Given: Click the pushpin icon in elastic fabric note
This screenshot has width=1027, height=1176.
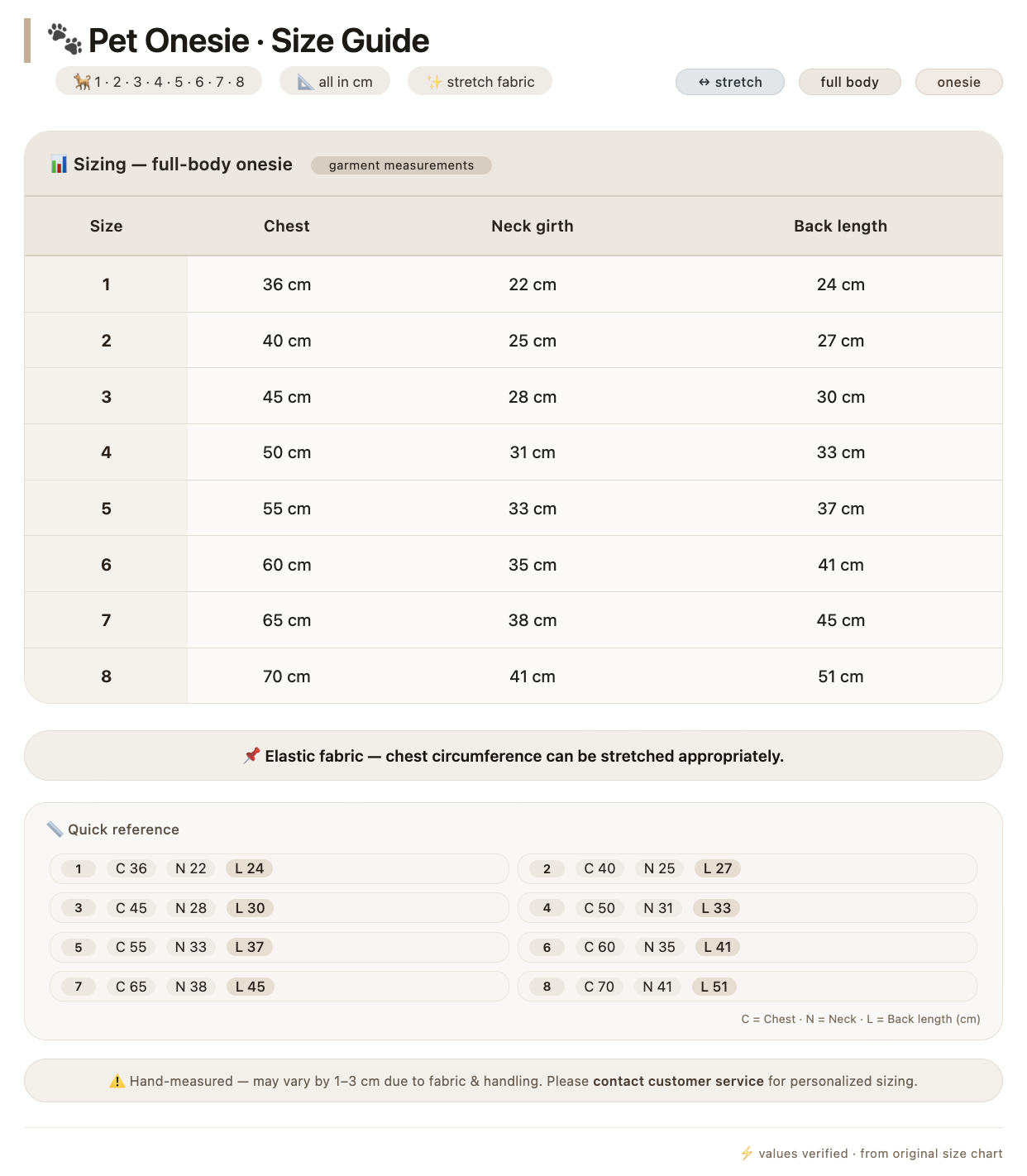Looking at the screenshot, I should [x=251, y=755].
